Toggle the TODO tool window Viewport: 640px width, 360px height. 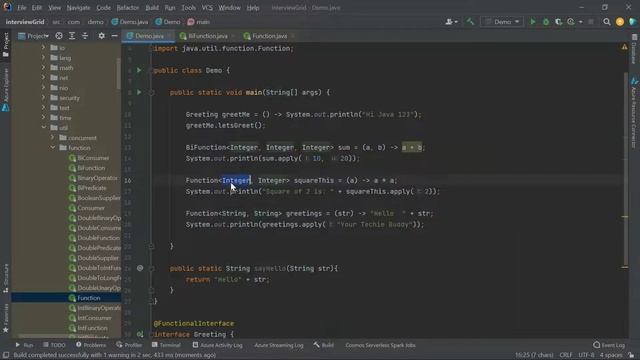54,345
